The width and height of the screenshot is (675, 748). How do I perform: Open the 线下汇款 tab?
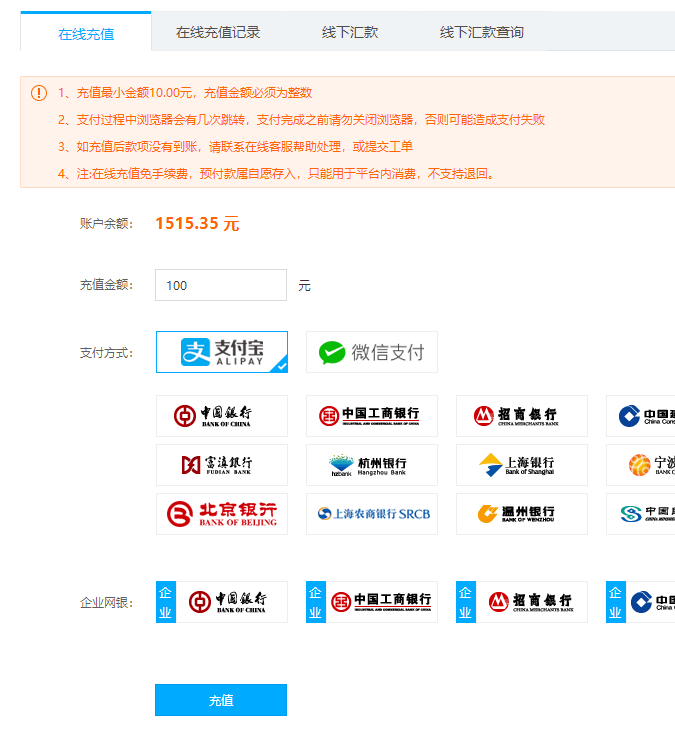[x=350, y=32]
